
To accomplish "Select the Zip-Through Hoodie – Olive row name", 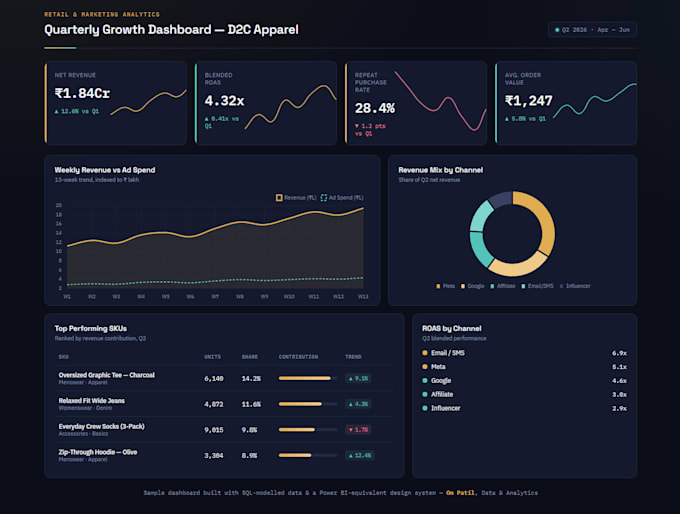I will (98, 452).
